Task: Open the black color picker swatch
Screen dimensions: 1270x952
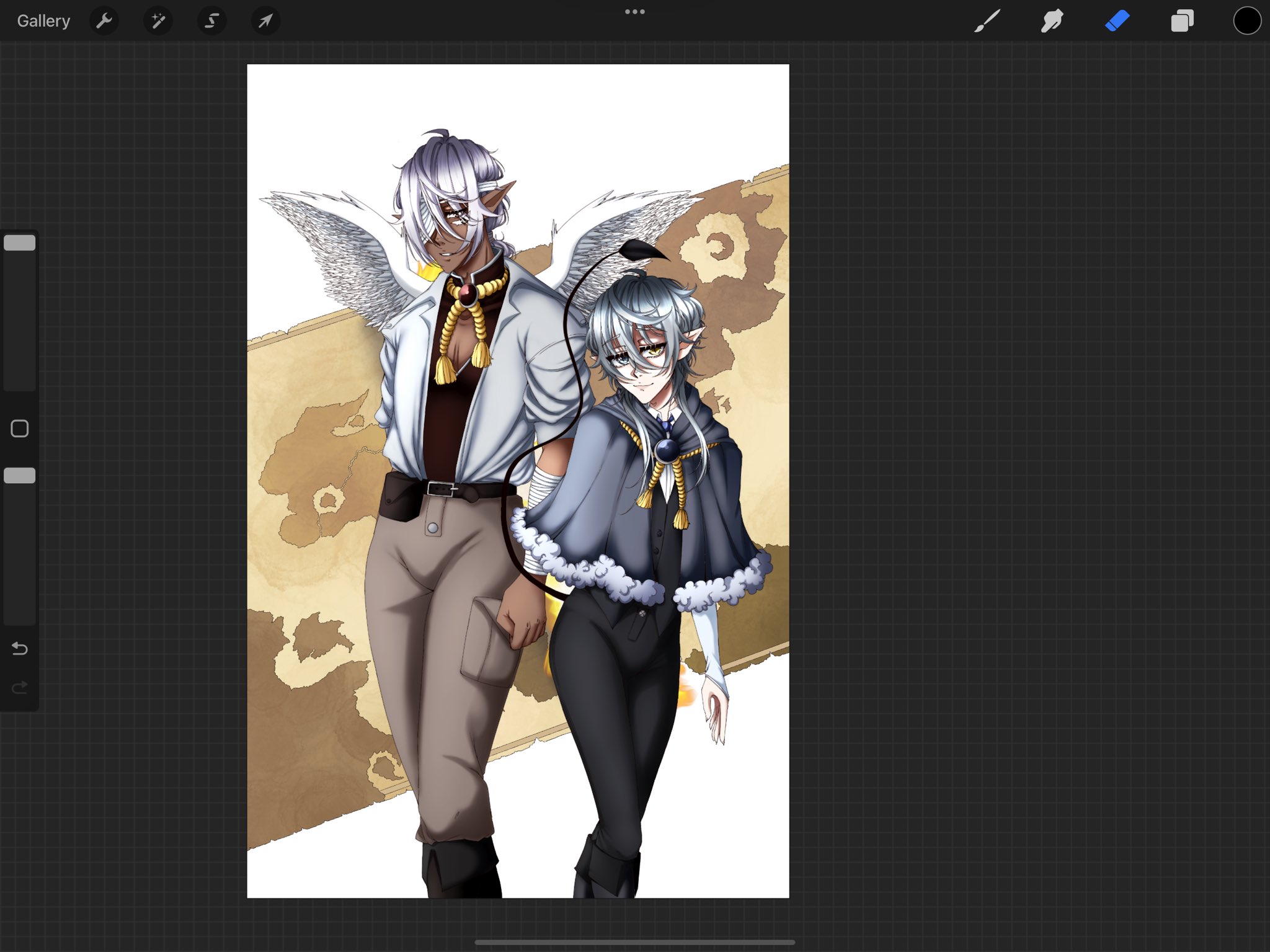Action: (1247, 21)
